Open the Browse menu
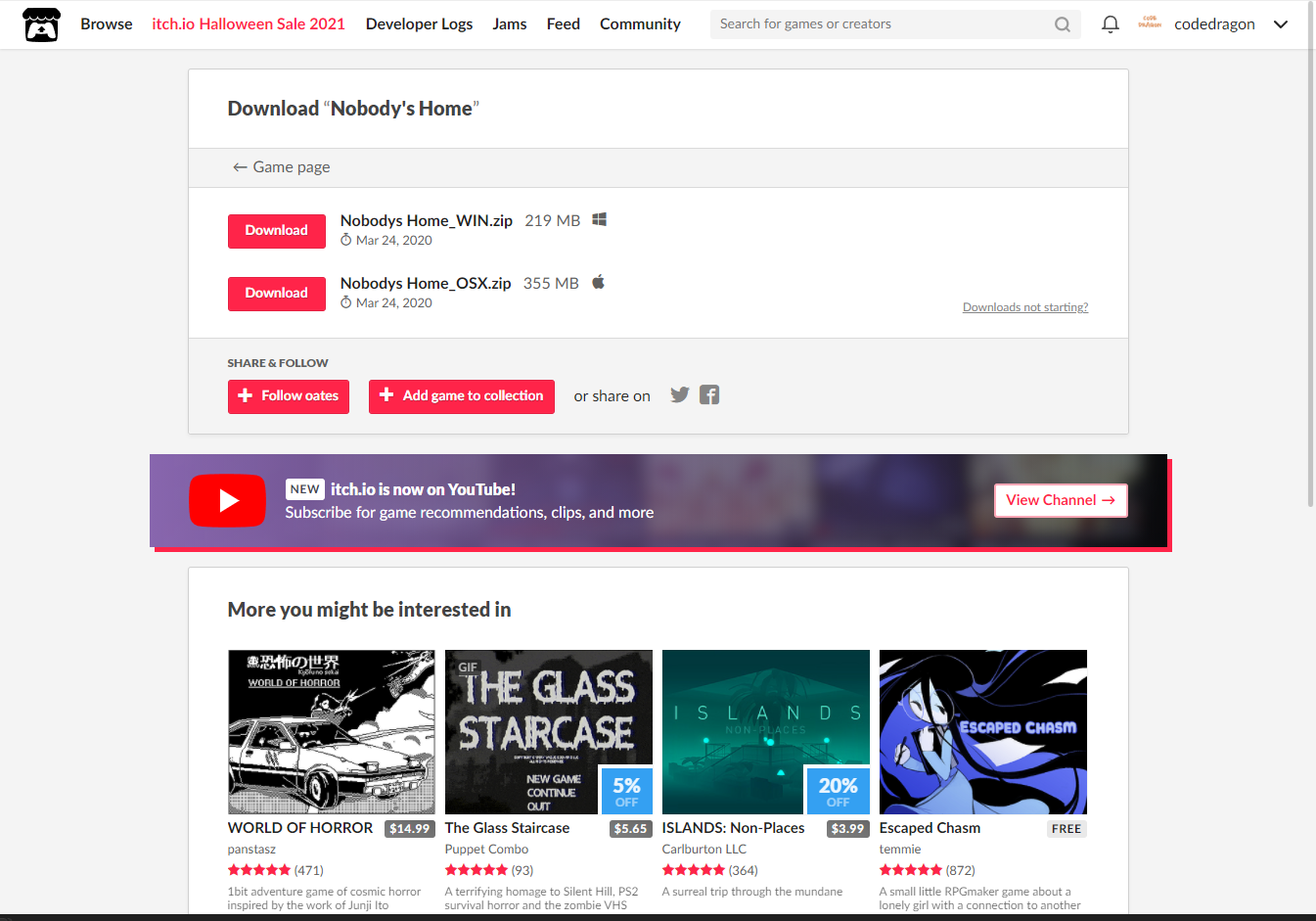The image size is (1316, 921). point(106,24)
